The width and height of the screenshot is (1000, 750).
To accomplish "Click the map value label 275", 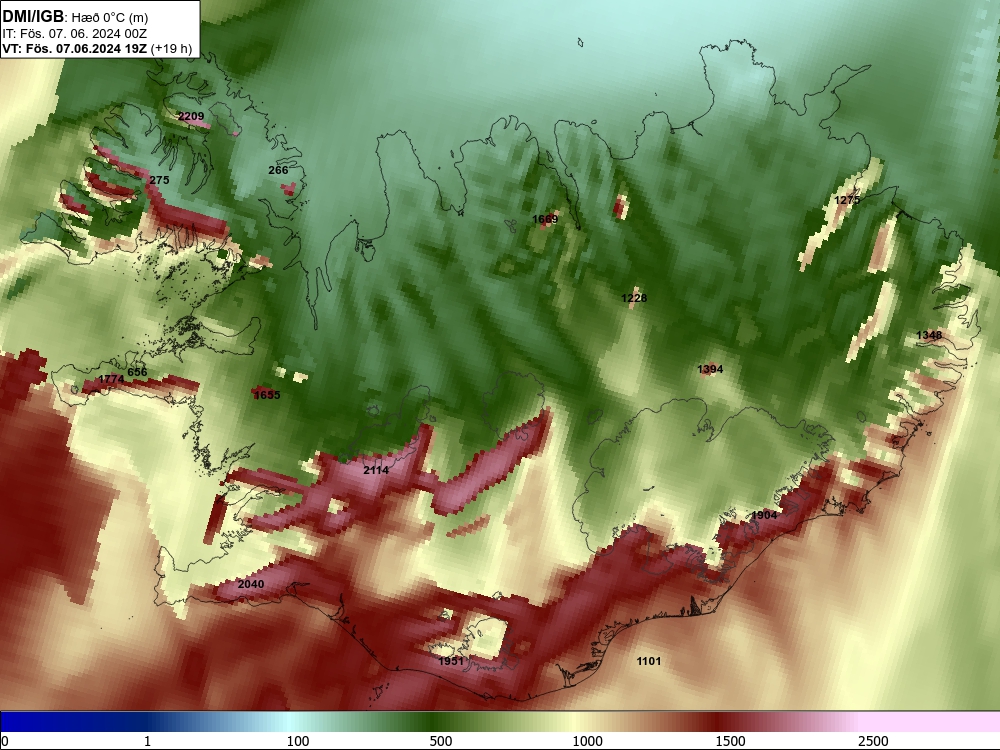I will 159,180.
